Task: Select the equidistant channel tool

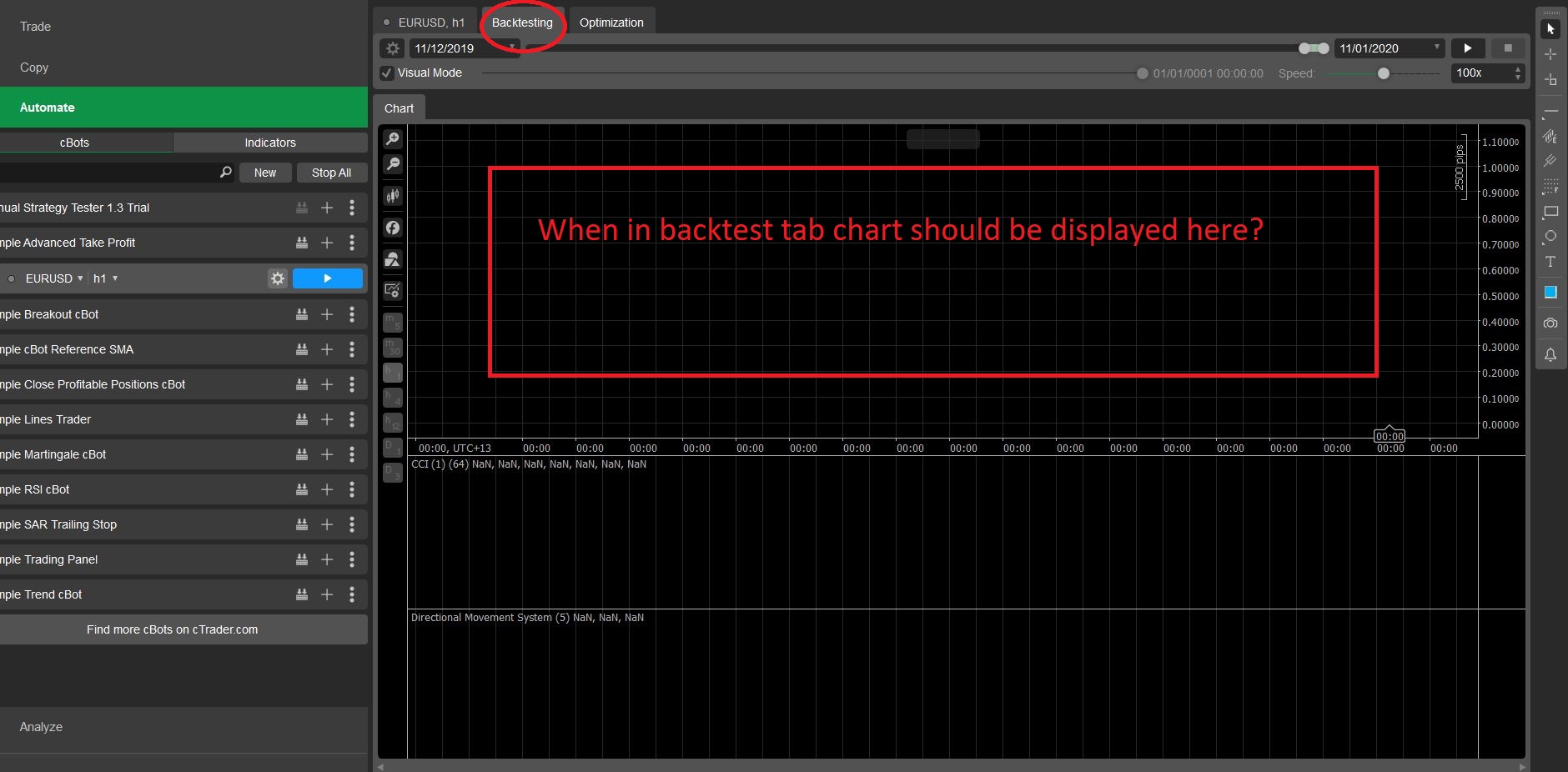Action: [1550, 136]
